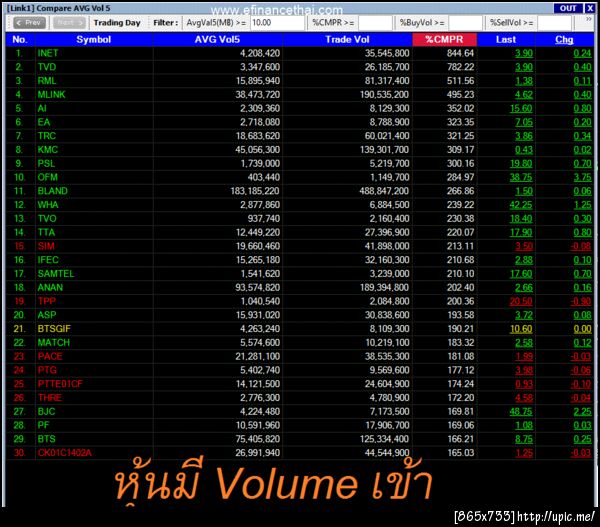Select the BLAND symbol
Viewport: 600px width, 527px height.
(x=52, y=191)
